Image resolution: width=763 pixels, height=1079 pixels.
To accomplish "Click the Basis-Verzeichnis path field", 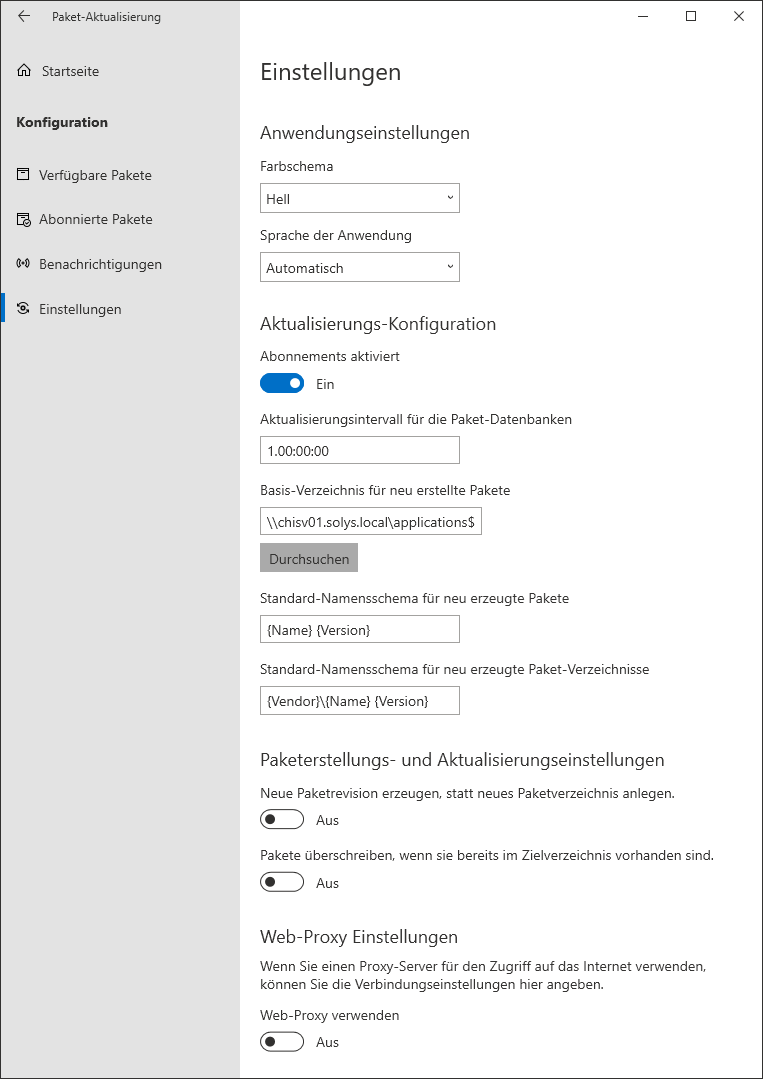I will coord(370,522).
